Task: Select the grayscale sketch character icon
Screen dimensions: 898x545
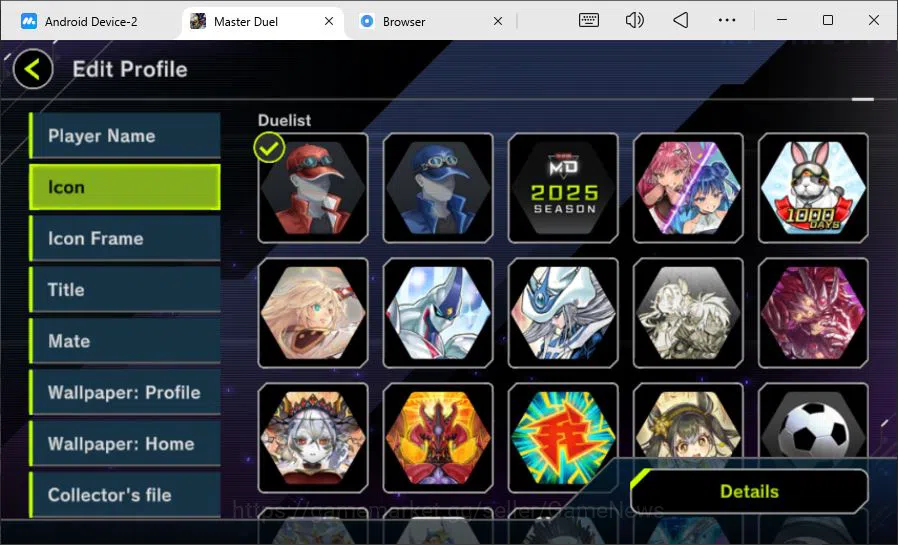Action: click(688, 313)
